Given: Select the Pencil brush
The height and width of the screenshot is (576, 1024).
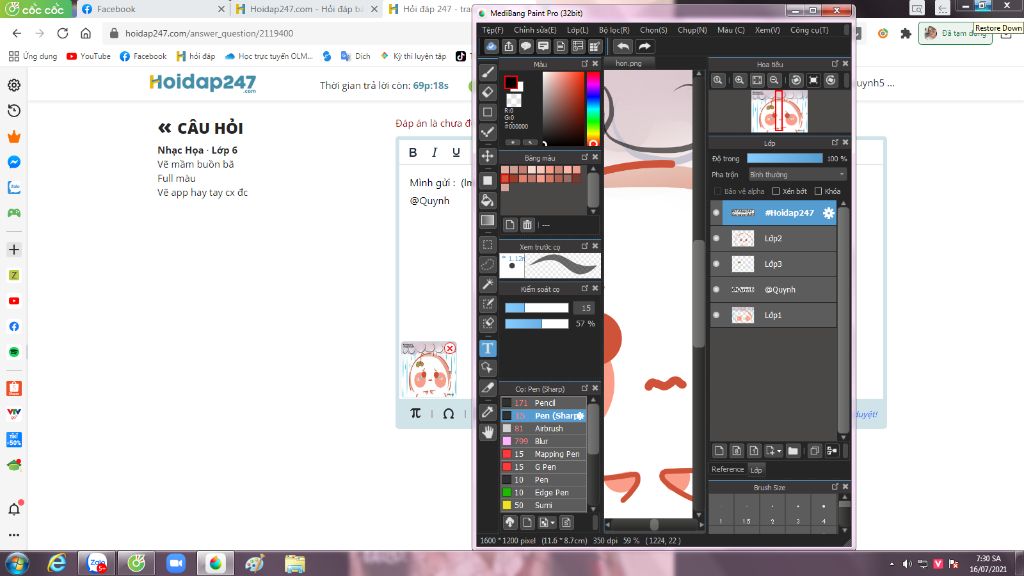Looking at the screenshot, I should click(x=543, y=403).
